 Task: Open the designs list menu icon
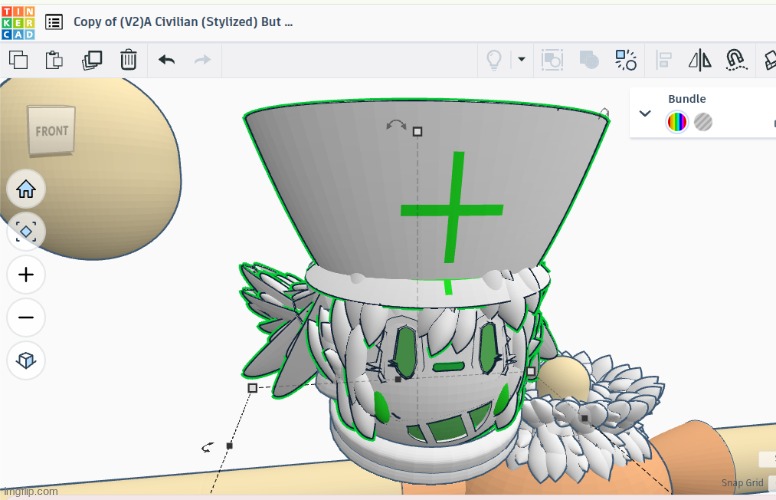coord(54,21)
